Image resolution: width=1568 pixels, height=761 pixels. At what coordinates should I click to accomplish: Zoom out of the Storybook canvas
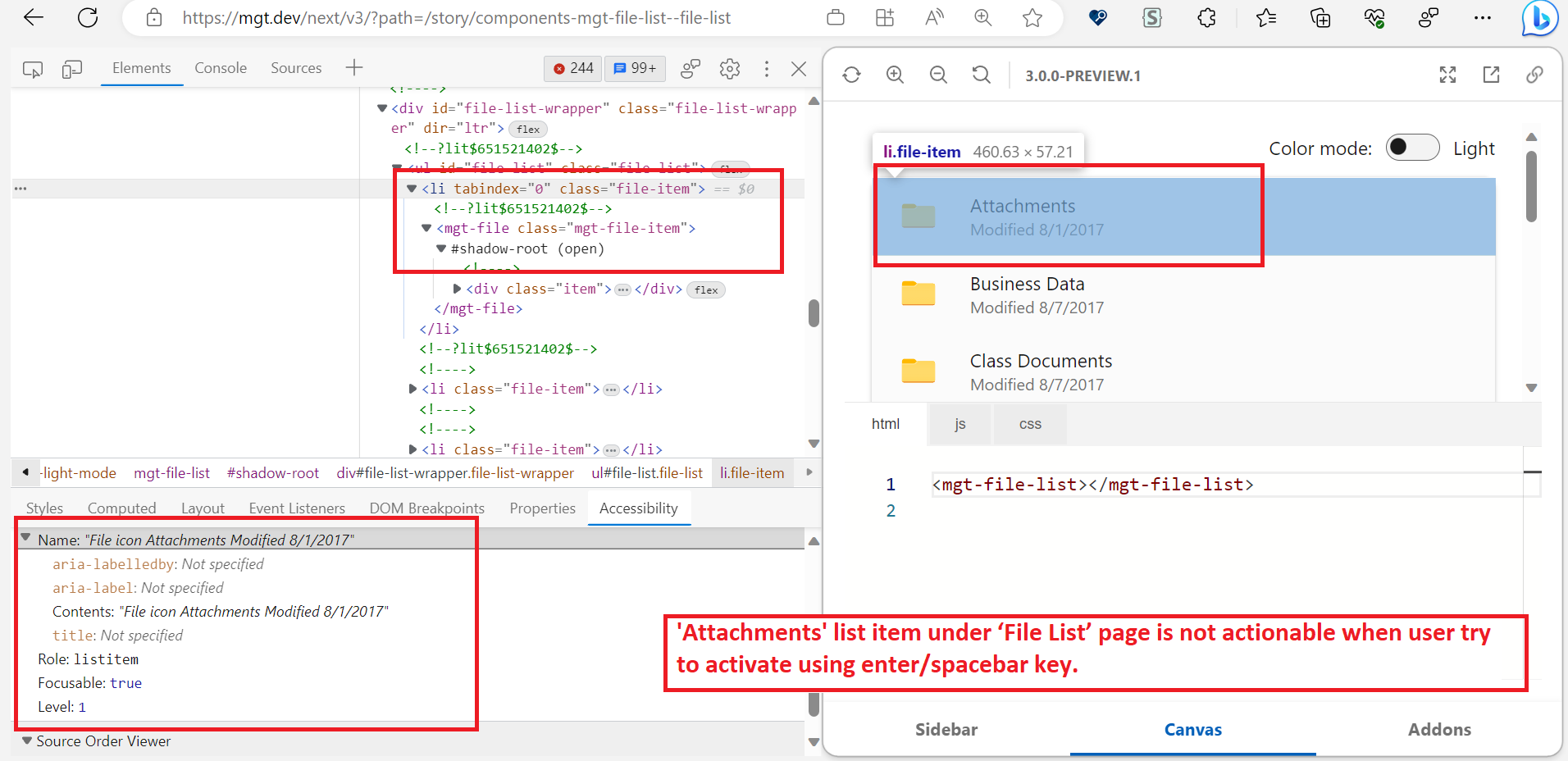tap(937, 75)
